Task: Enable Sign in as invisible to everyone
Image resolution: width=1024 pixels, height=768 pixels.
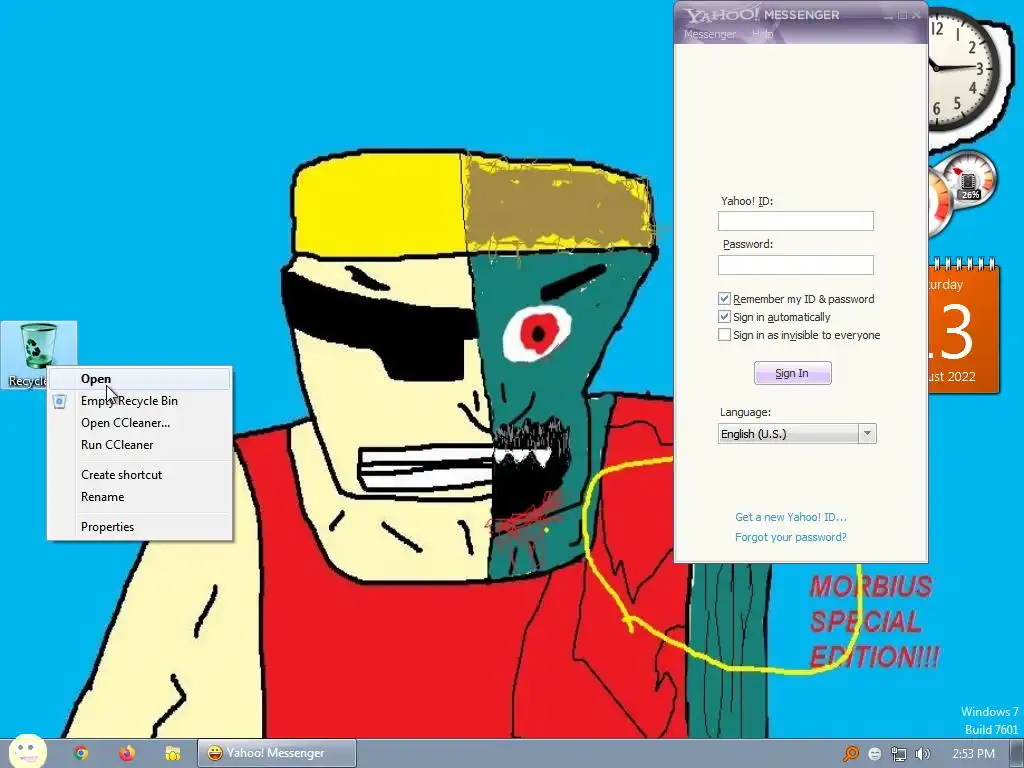Action: point(724,334)
